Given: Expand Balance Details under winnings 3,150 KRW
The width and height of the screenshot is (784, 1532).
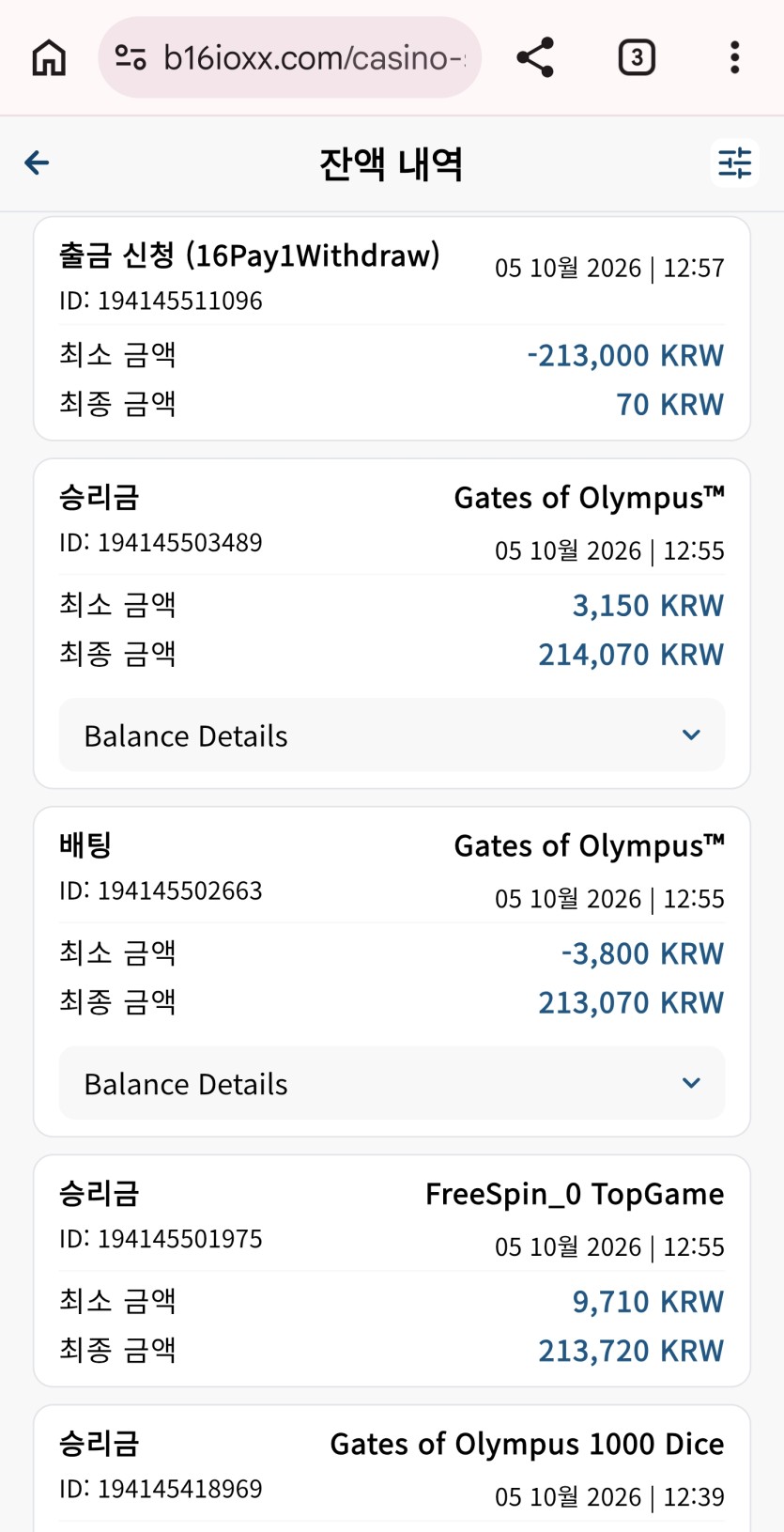Looking at the screenshot, I should pos(392,735).
